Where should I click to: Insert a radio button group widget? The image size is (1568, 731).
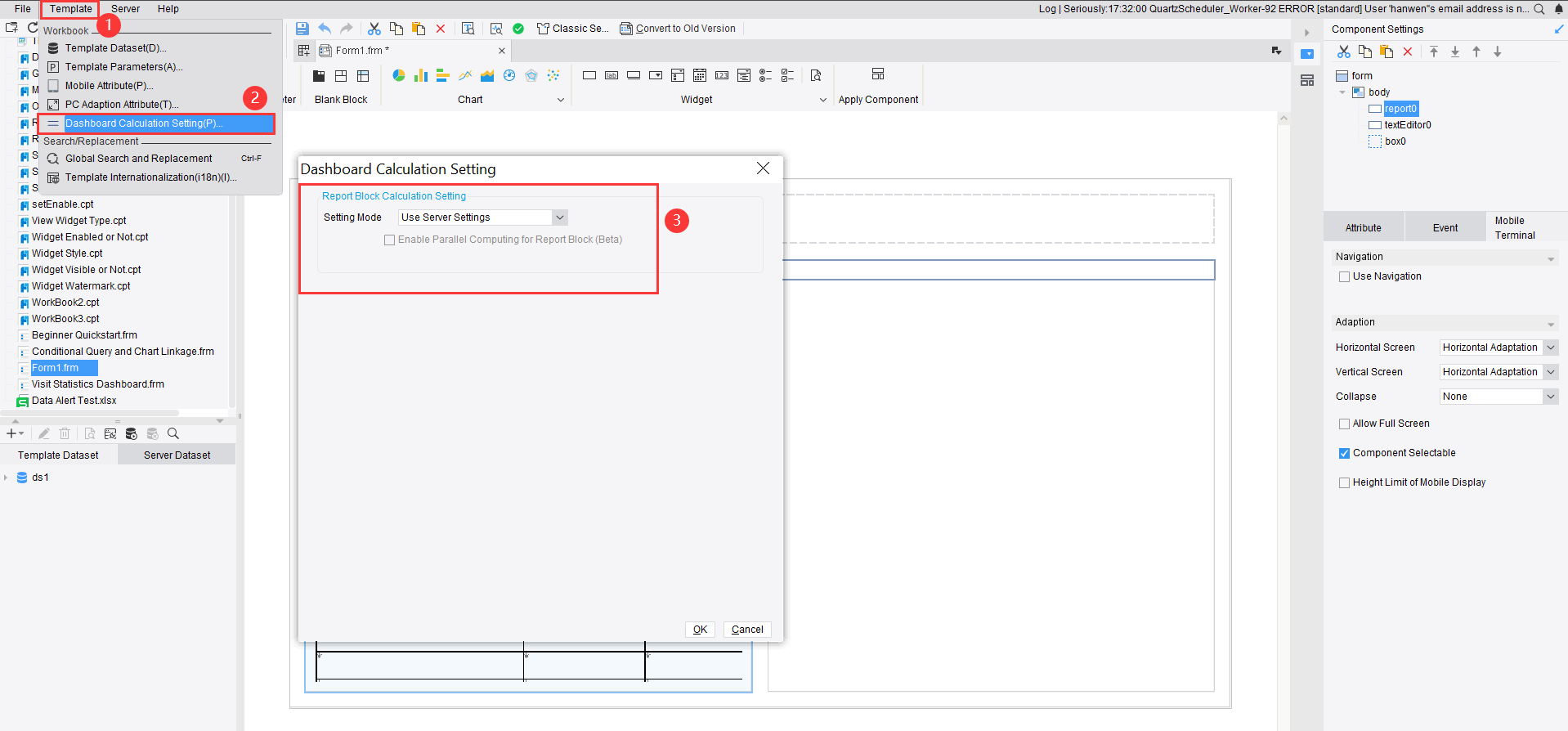pos(766,75)
